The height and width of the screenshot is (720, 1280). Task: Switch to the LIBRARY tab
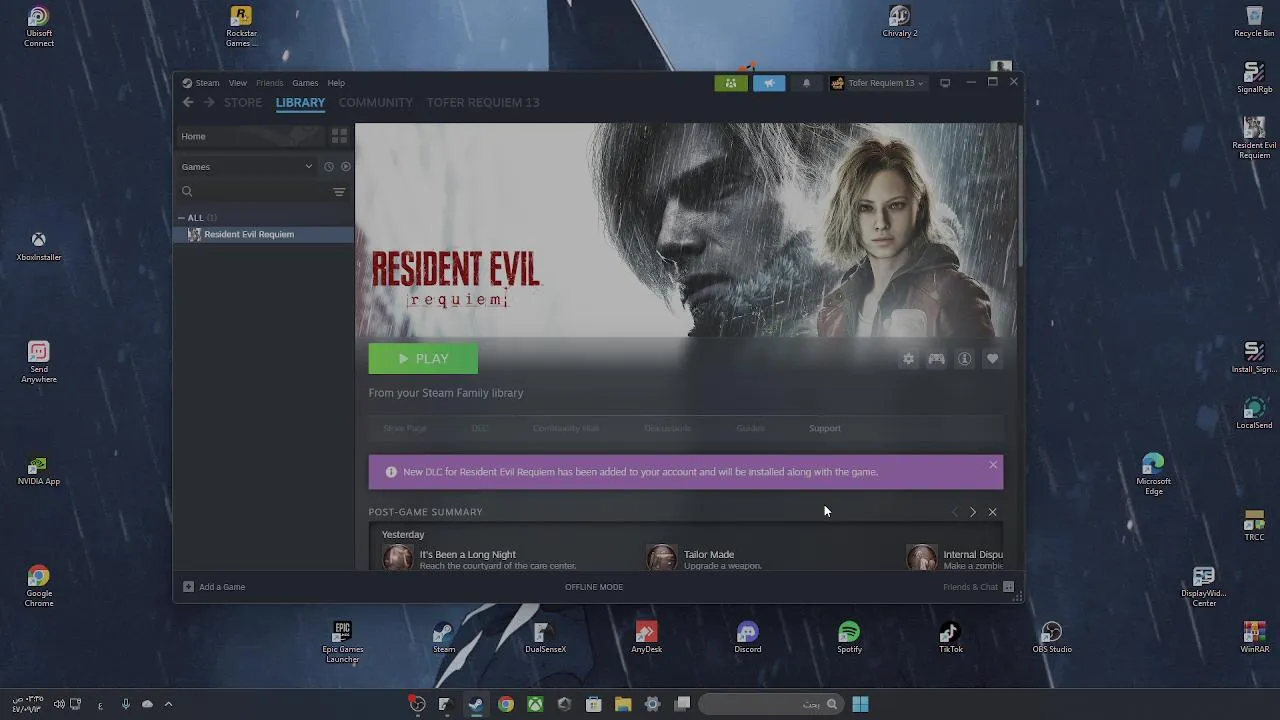click(x=300, y=102)
